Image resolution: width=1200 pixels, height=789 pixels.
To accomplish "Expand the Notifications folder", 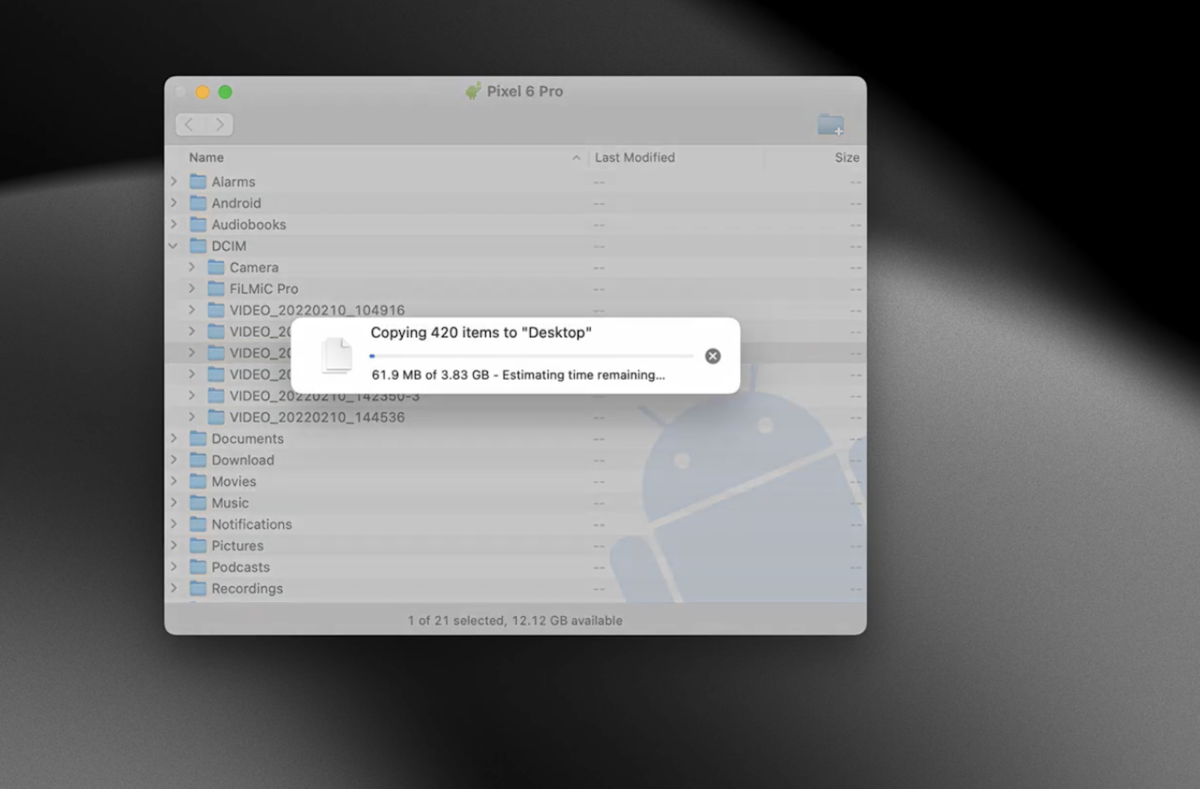I will pyautogui.click(x=174, y=524).
